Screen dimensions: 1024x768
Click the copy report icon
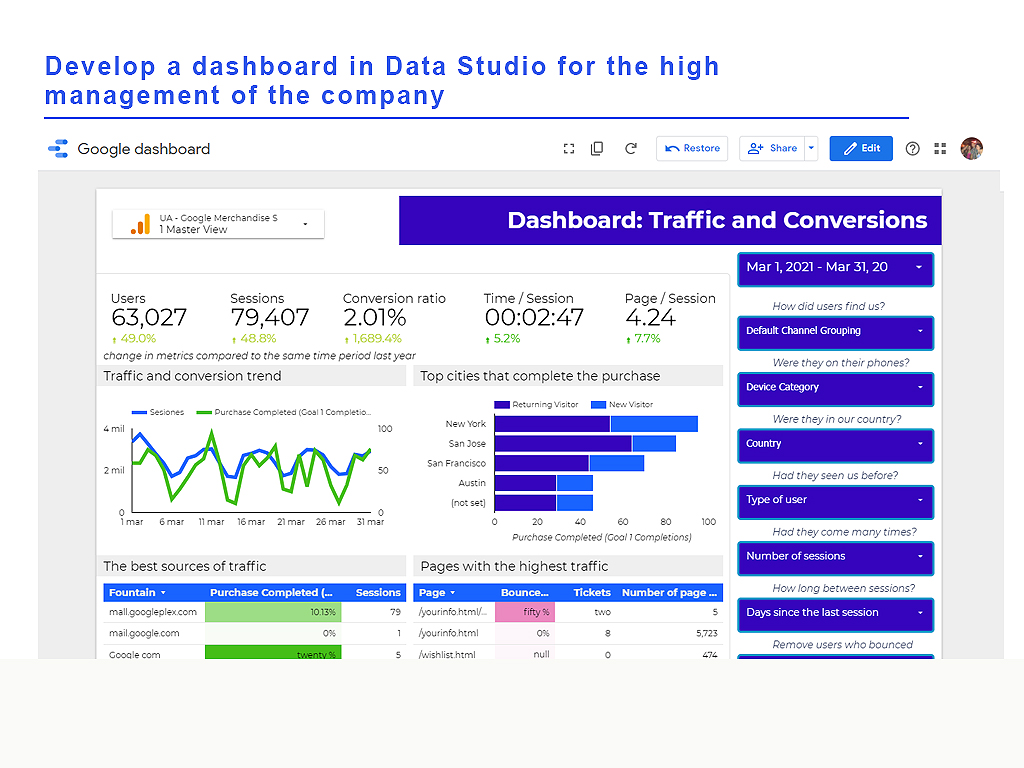pyautogui.click(x=597, y=149)
